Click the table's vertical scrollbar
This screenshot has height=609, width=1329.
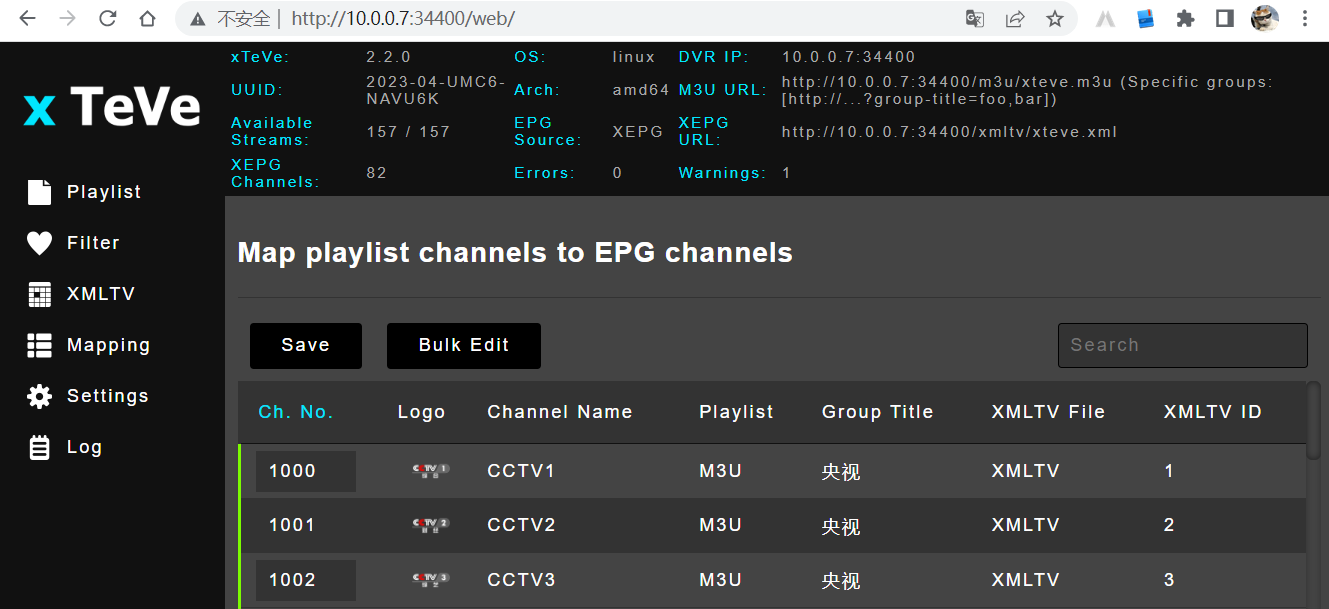(x=1313, y=420)
